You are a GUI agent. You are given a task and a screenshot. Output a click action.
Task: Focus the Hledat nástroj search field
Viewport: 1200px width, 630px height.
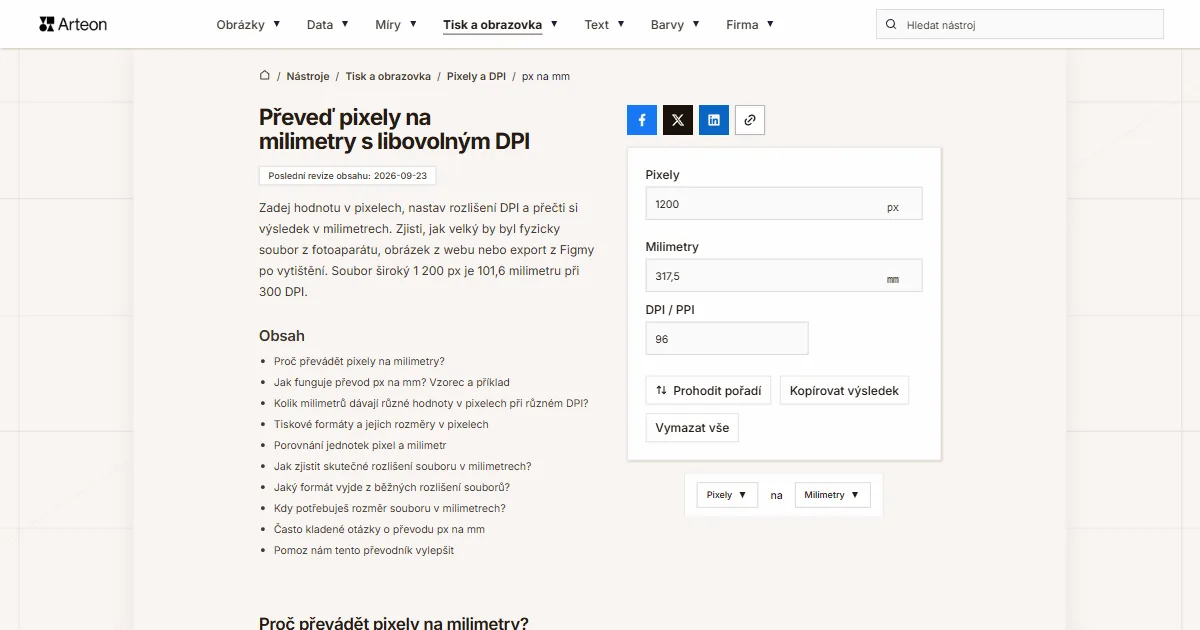[x=1020, y=24]
